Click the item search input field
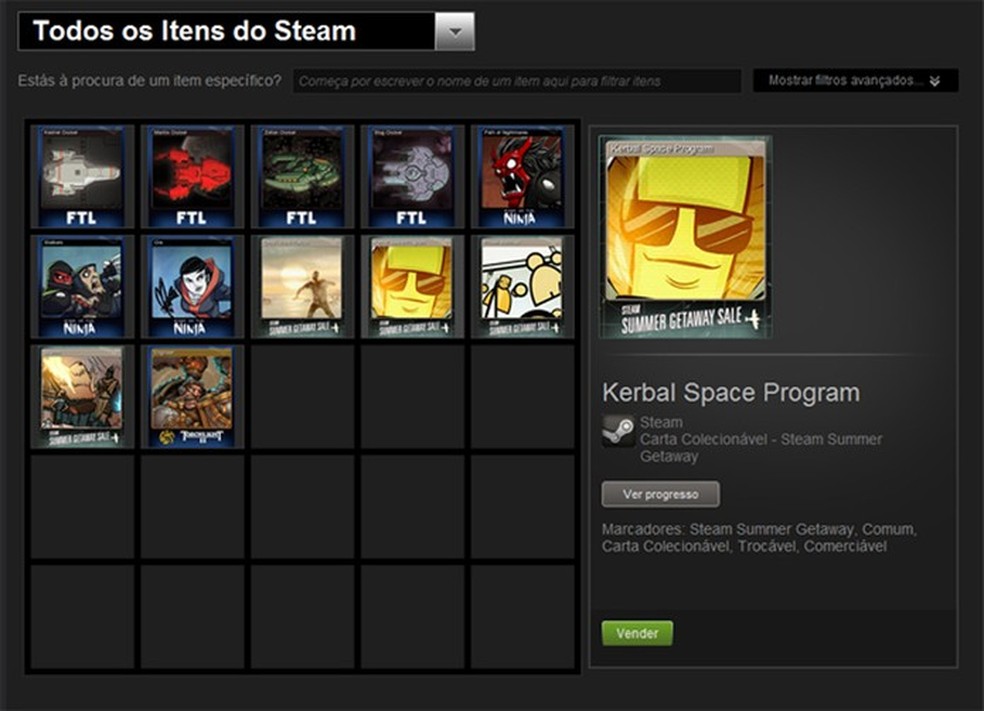Image resolution: width=984 pixels, height=711 pixels. (x=516, y=82)
